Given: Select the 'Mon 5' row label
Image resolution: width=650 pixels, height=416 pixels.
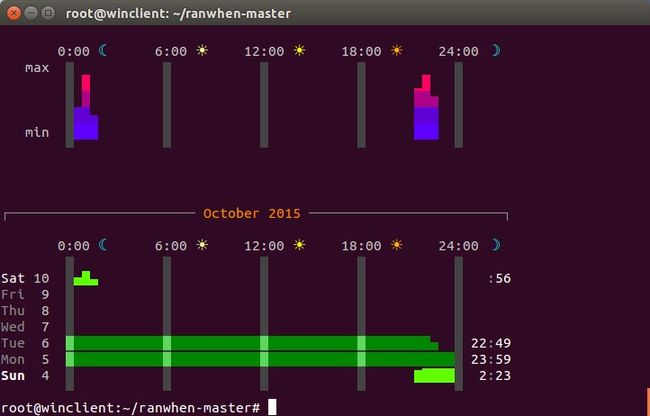Looking at the screenshot, I should (25, 359).
